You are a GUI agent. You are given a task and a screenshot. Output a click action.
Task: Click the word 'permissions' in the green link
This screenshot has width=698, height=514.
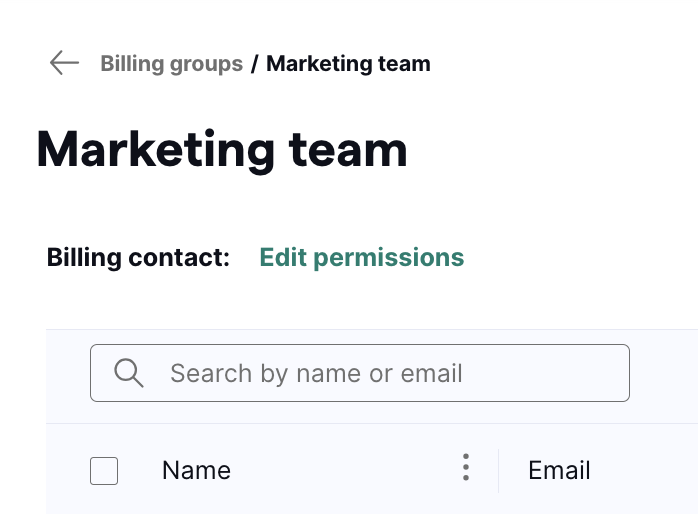coord(389,258)
